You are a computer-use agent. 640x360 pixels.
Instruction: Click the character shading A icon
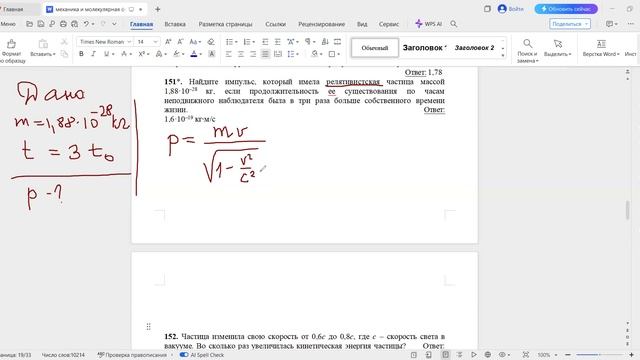coord(211,54)
